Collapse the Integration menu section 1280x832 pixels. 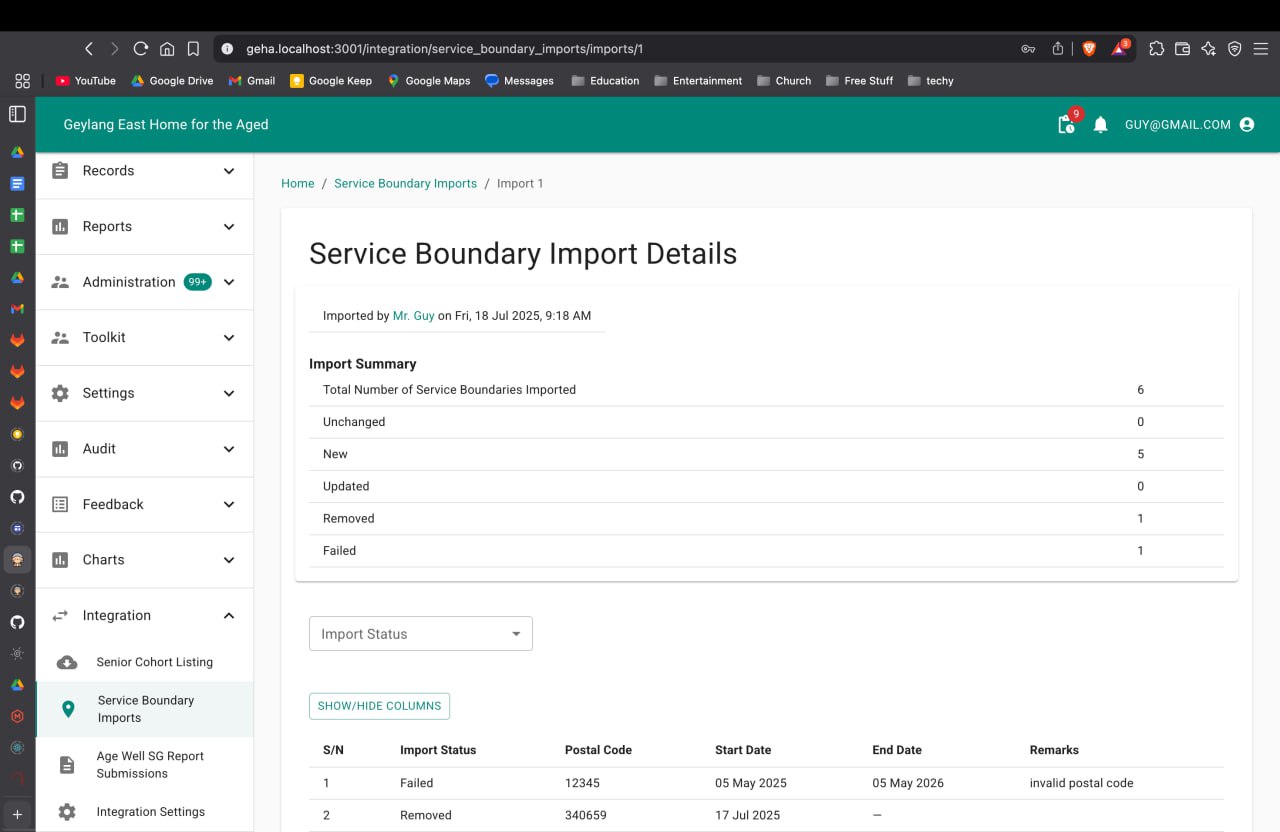click(144, 616)
